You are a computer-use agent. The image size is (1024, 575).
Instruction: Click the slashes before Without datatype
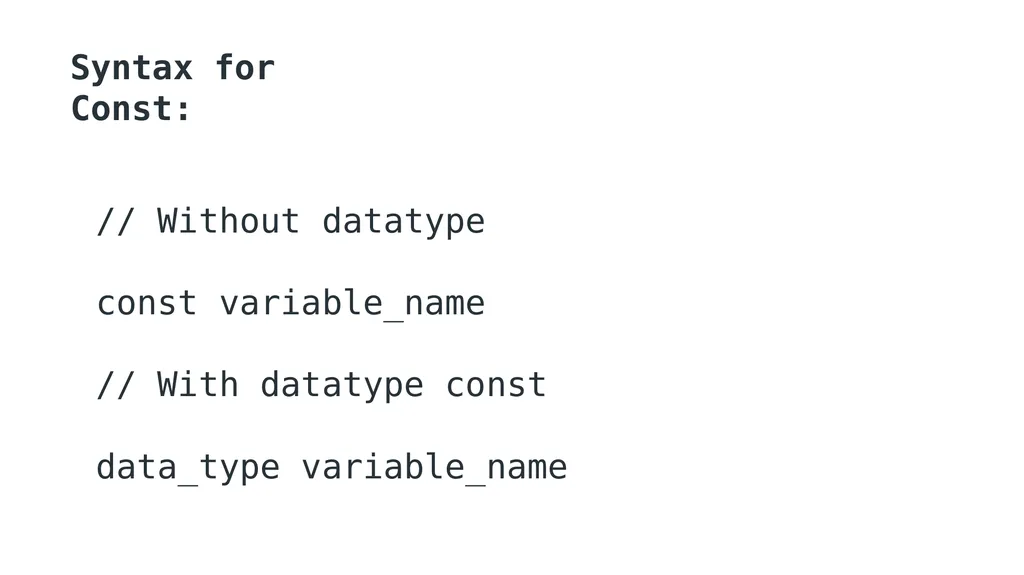pos(116,221)
